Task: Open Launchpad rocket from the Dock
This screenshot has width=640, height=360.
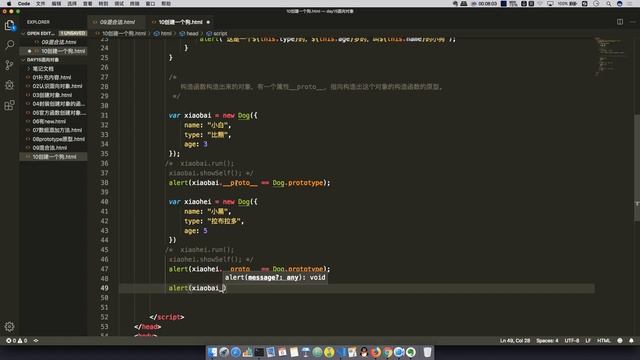Action: 224,352
